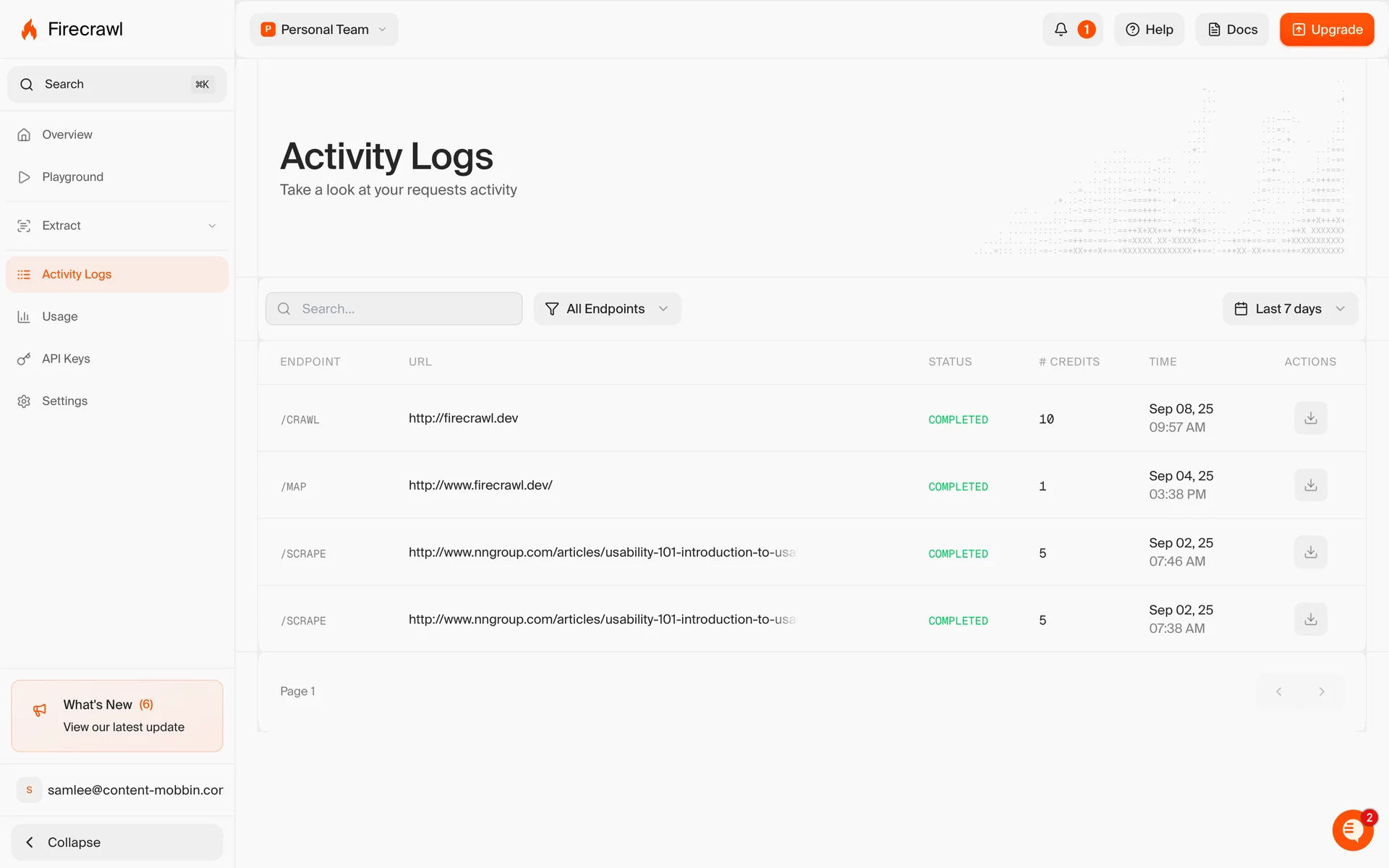Open the Personal Team switcher
Screen dimensions: 1389x868
pos(323,30)
